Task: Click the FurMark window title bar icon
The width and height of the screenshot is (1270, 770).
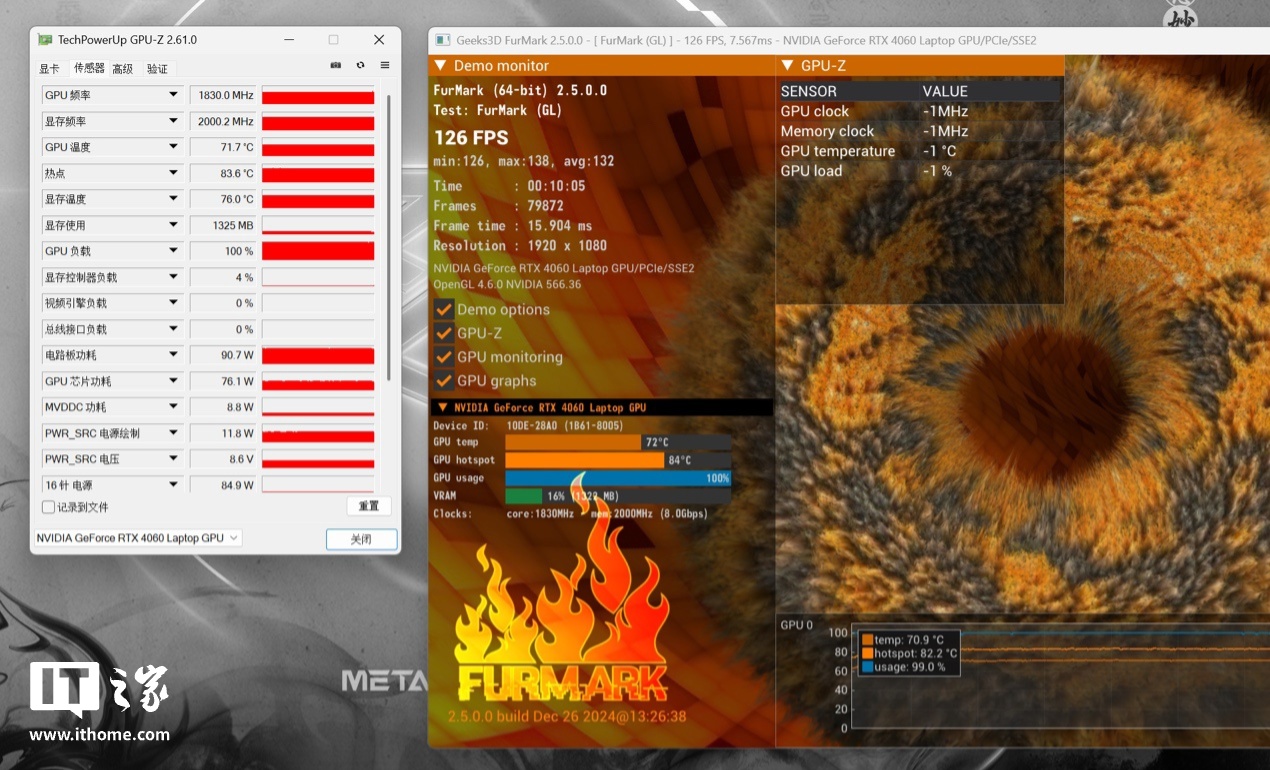Action: 441,41
